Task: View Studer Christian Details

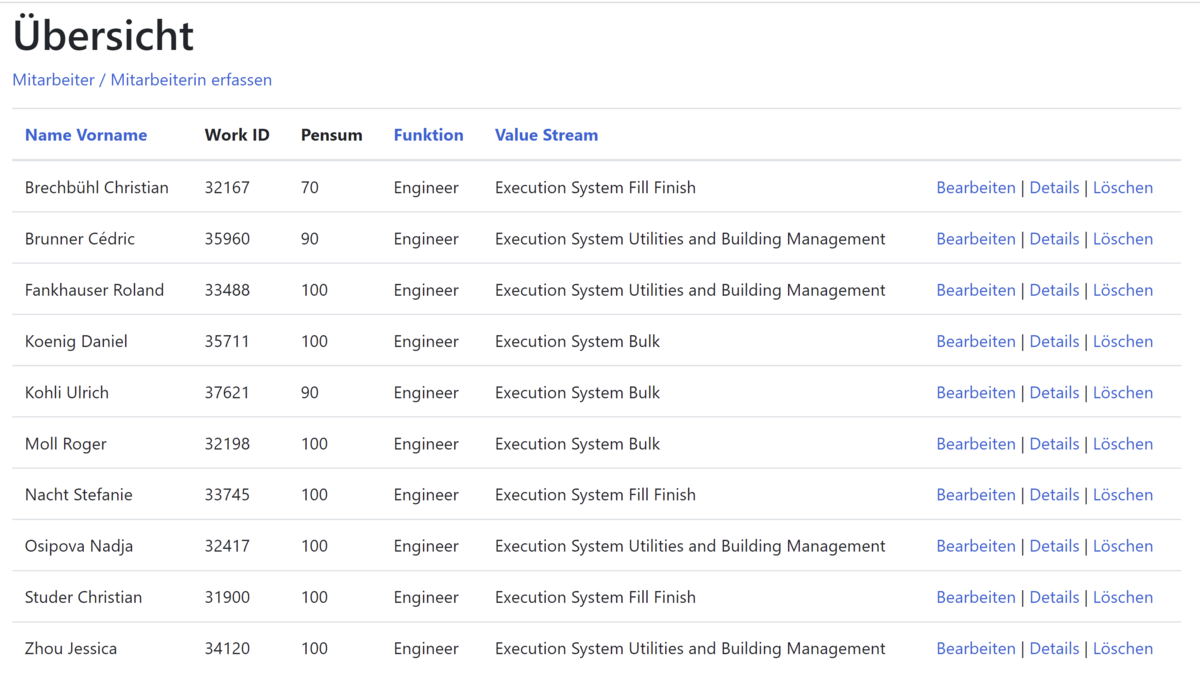Action: point(1054,597)
